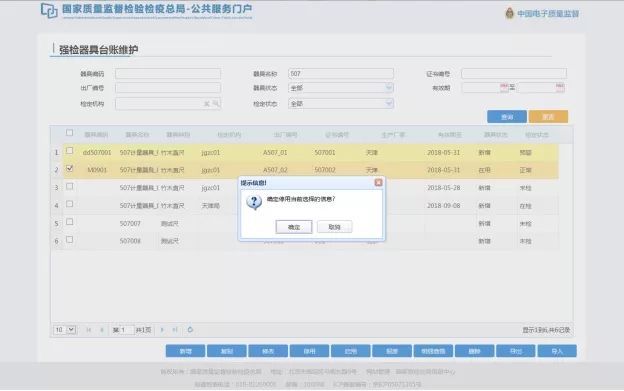Screen dimensions: 624x391
Task: Cancel the prompt with 取消 button
Action: pyautogui.click(x=334, y=227)
